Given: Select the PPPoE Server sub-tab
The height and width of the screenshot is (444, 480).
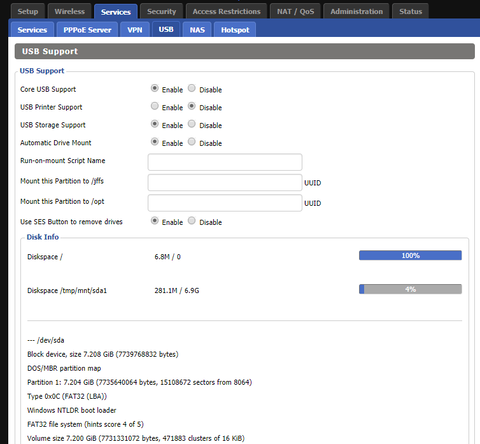Looking at the screenshot, I should coord(87,30).
